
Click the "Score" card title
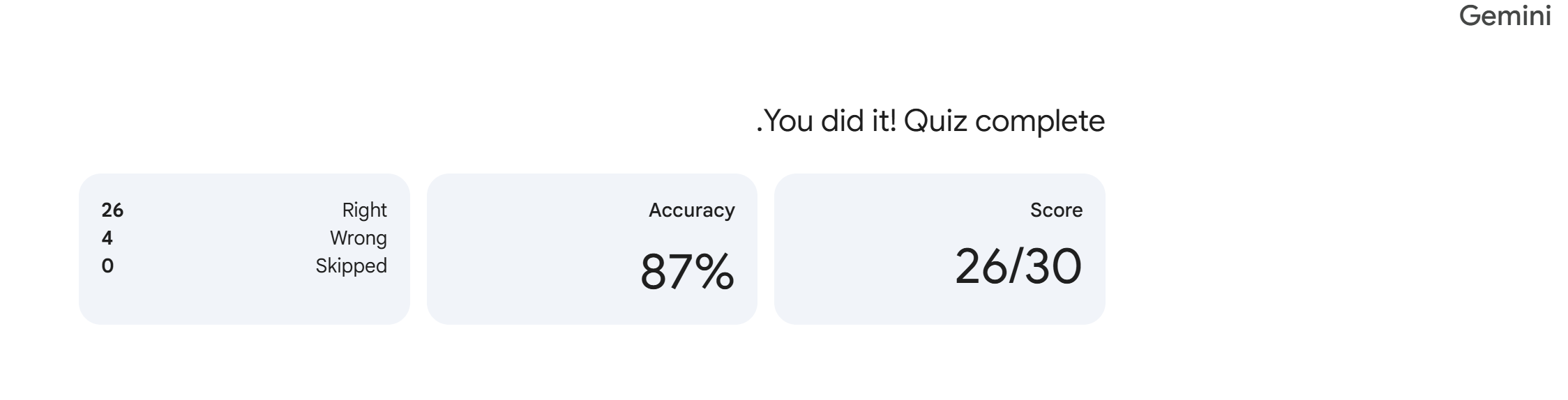pyautogui.click(x=1056, y=210)
